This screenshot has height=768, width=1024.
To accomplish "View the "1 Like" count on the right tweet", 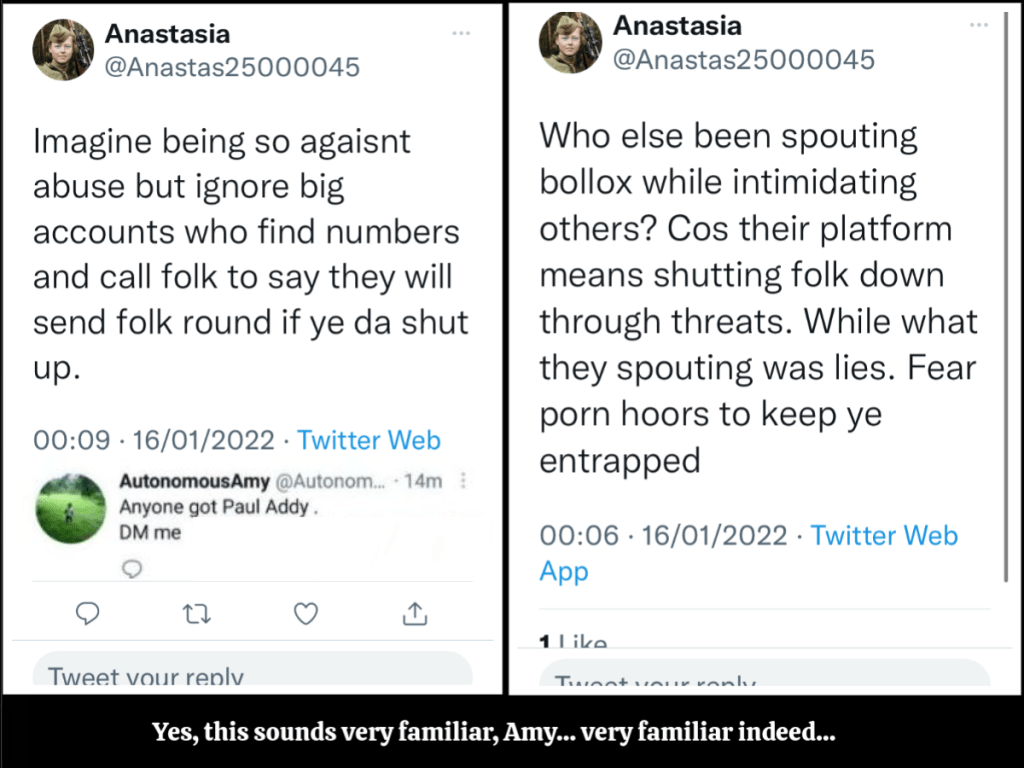I will [x=573, y=642].
